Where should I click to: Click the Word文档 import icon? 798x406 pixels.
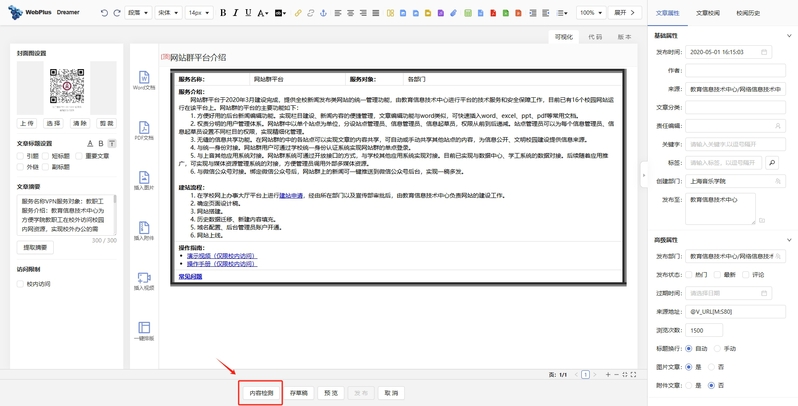coord(144,80)
